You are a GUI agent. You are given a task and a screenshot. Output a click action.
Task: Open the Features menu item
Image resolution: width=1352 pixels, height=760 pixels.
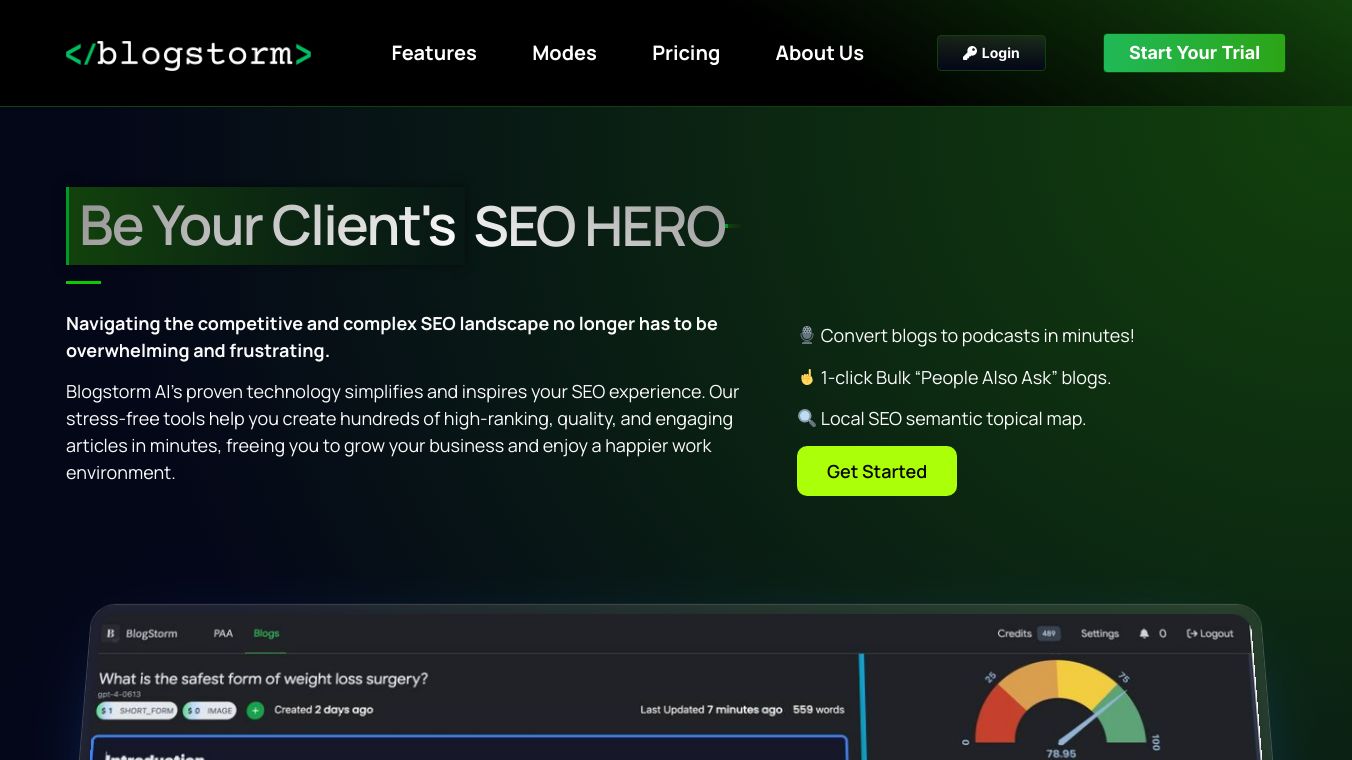point(434,53)
